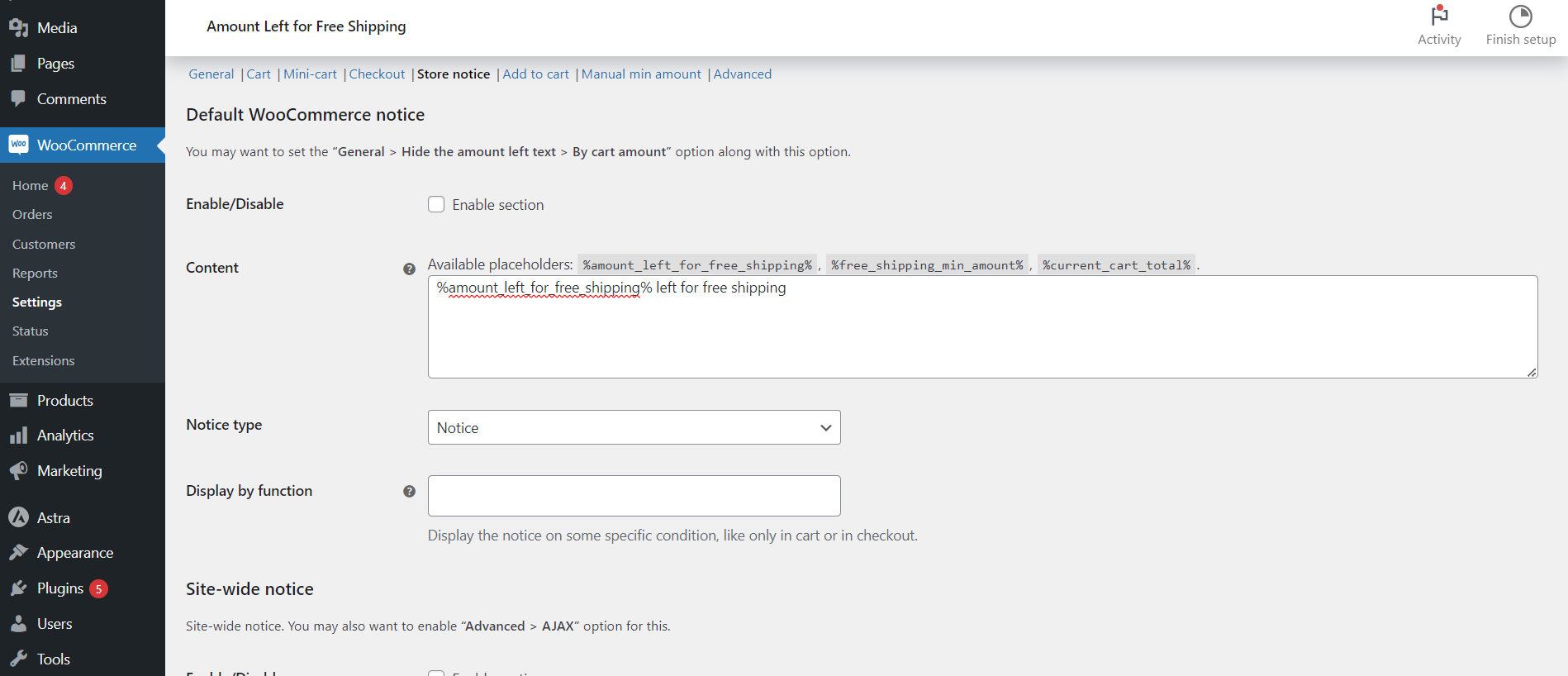Image resolution: width=1568 pixels, height=676 pixels.
Task: Open Plugins via the plug icon
Action: click(18, 588)
